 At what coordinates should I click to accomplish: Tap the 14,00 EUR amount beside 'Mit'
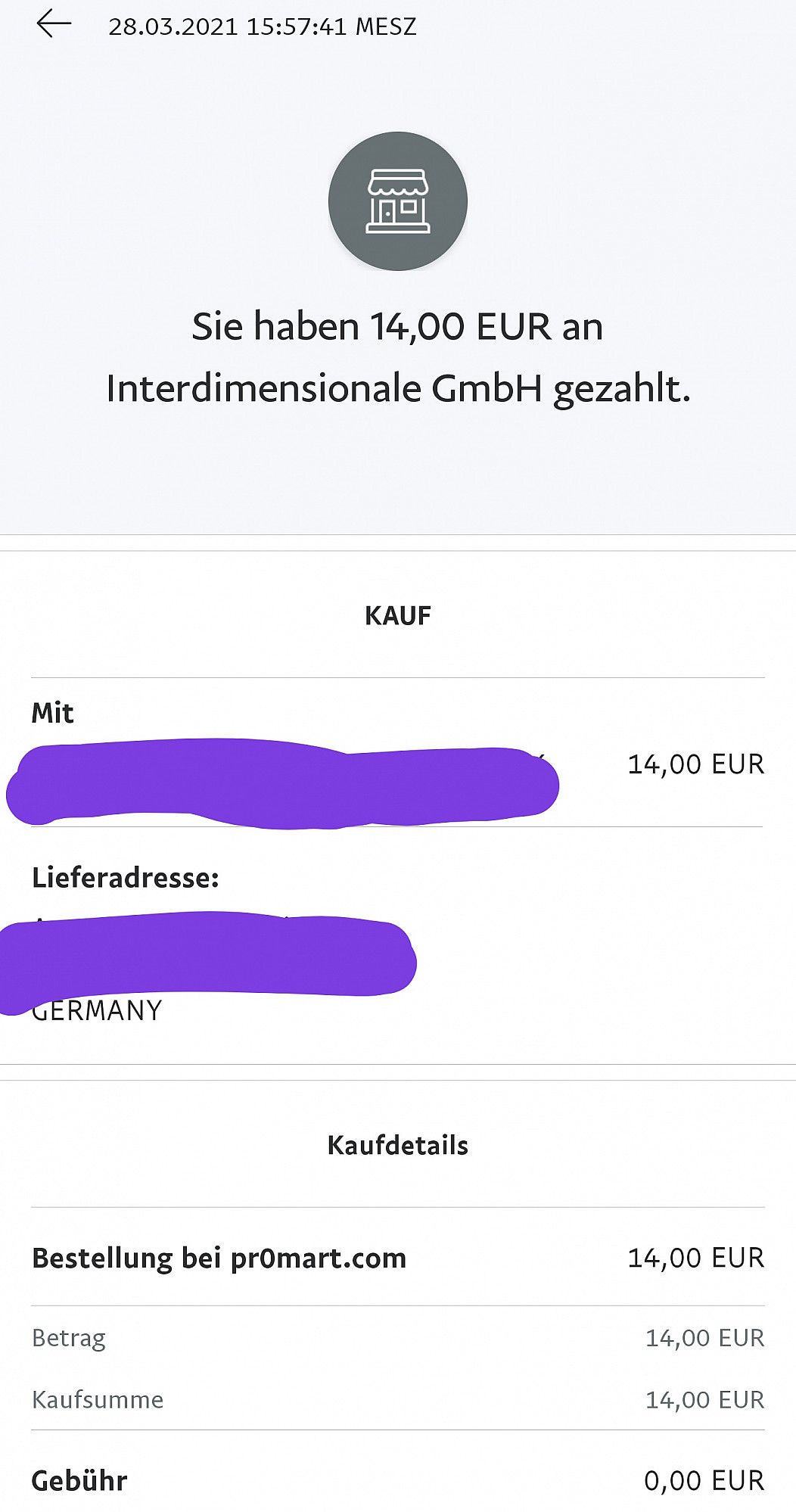coord(695,764)
